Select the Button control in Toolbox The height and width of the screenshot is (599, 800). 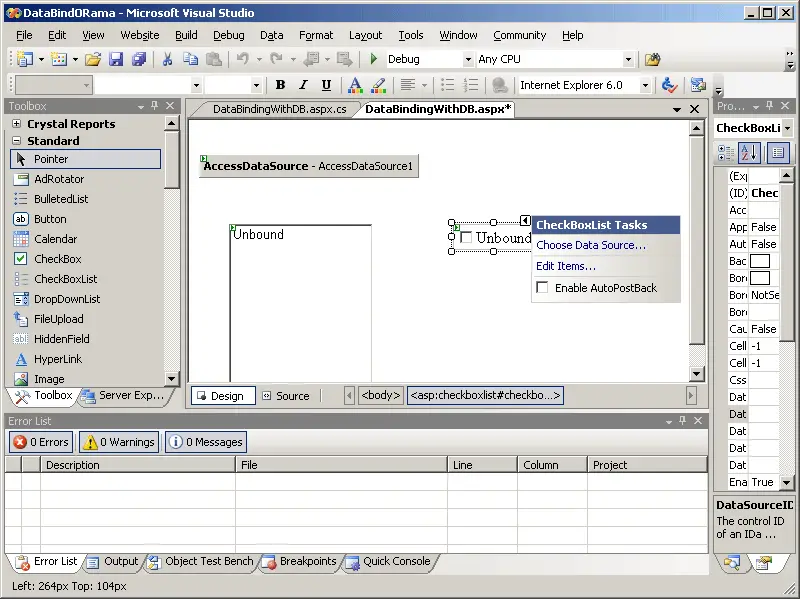pos(86,219)
